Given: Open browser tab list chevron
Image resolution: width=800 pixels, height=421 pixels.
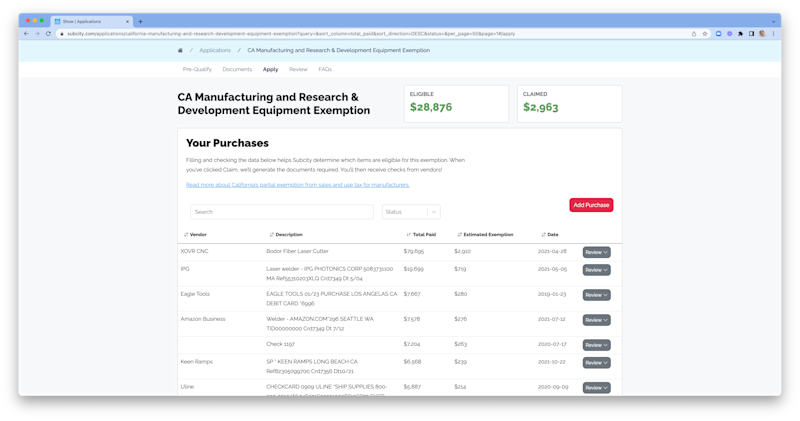Looking at the screenshot, I should (773, 21).
